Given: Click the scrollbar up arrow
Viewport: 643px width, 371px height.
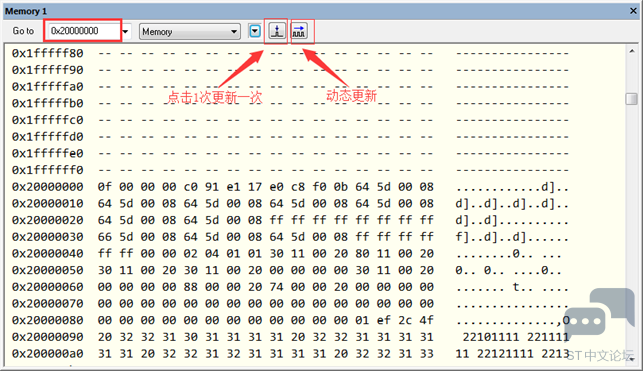Looking at the screenshot, I should [632, 51].
